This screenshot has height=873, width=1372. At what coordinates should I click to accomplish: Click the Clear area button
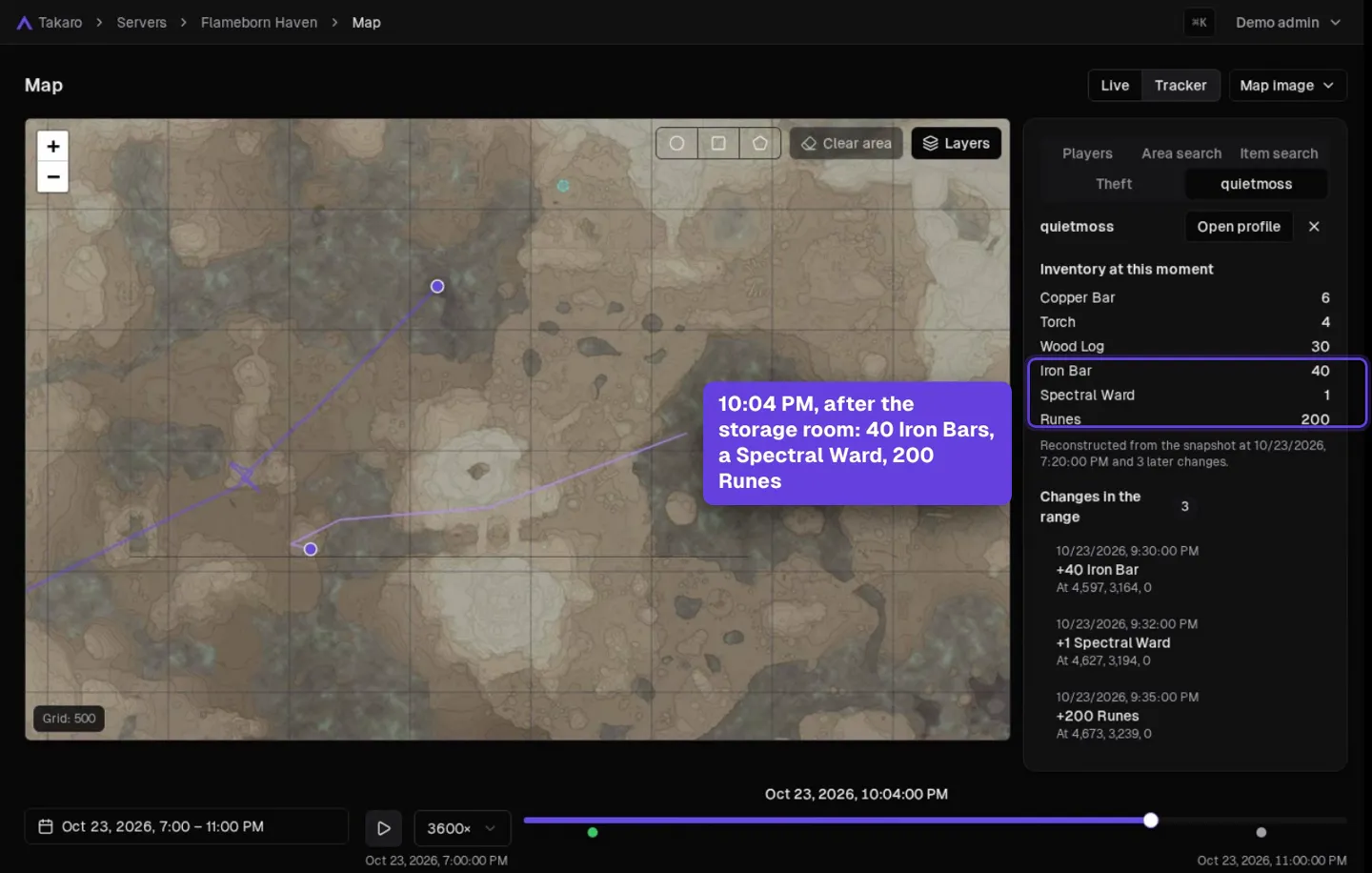click(846, 143)
